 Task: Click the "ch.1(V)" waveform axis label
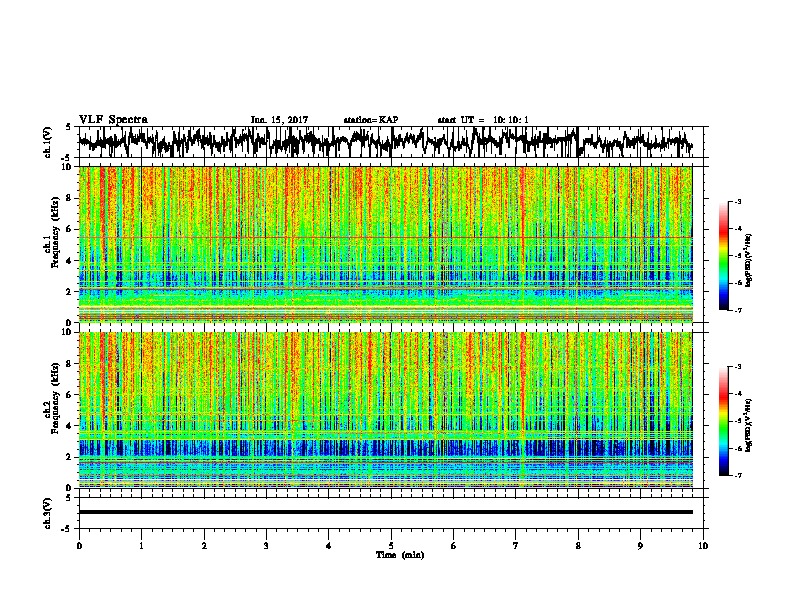click(x=48, y=142)
